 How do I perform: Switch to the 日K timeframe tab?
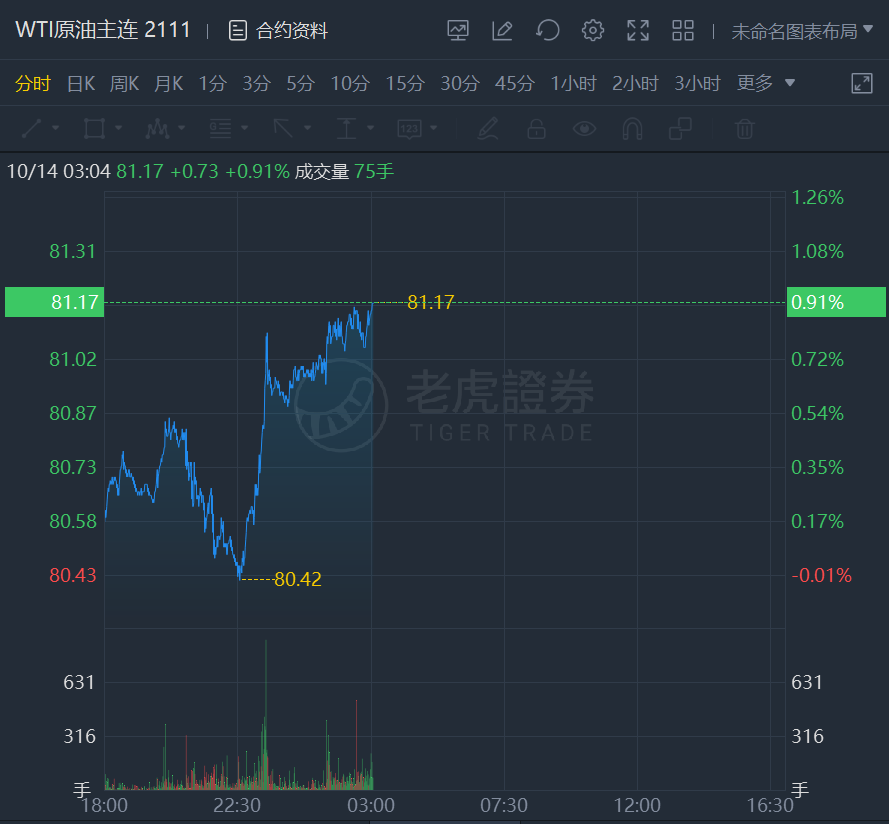pos(81,84)
